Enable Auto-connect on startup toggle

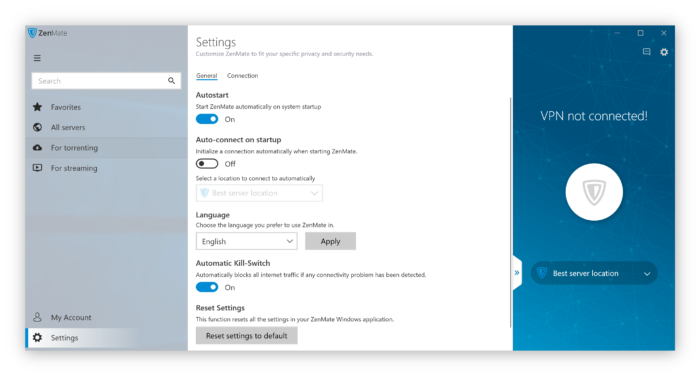207,164
